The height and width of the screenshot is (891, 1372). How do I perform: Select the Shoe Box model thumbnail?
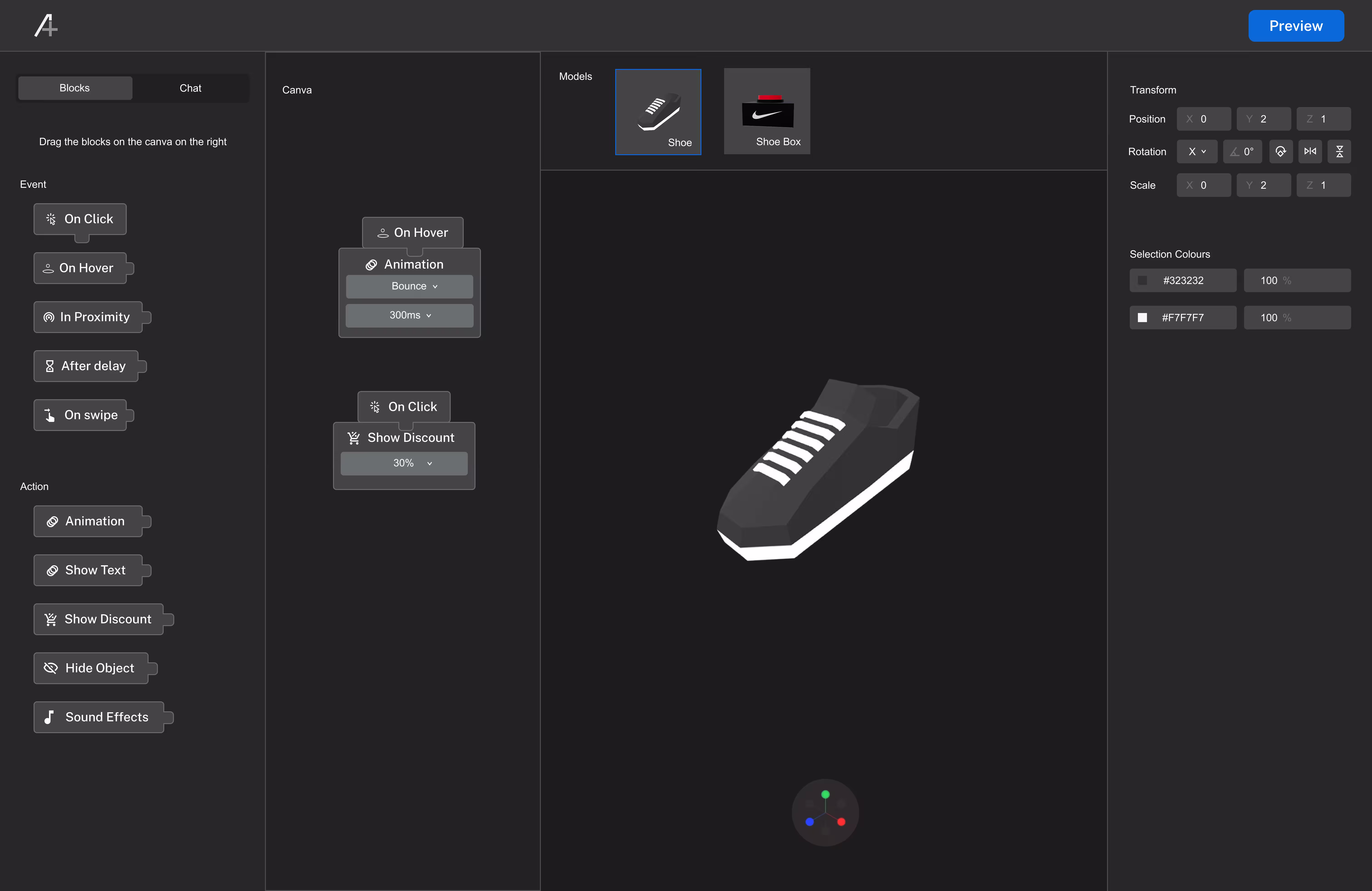tap(767, 111)
